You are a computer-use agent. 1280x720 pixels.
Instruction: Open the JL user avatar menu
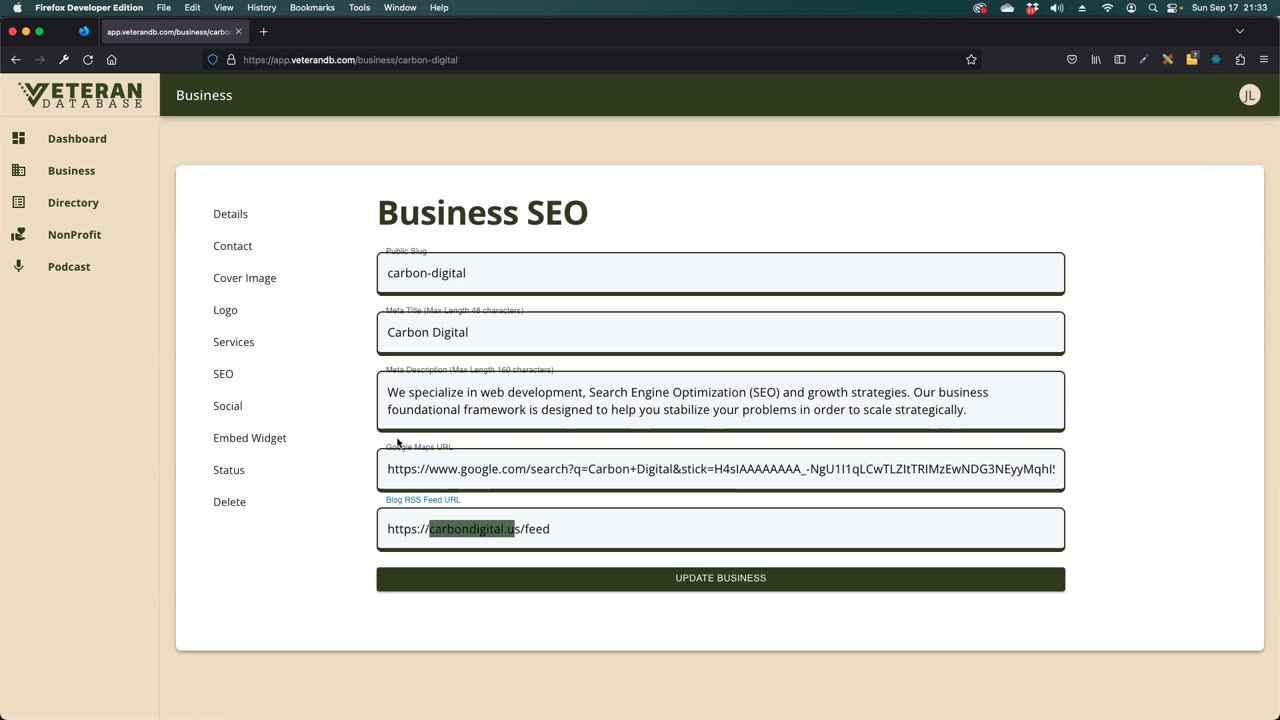click(1249, 95)
